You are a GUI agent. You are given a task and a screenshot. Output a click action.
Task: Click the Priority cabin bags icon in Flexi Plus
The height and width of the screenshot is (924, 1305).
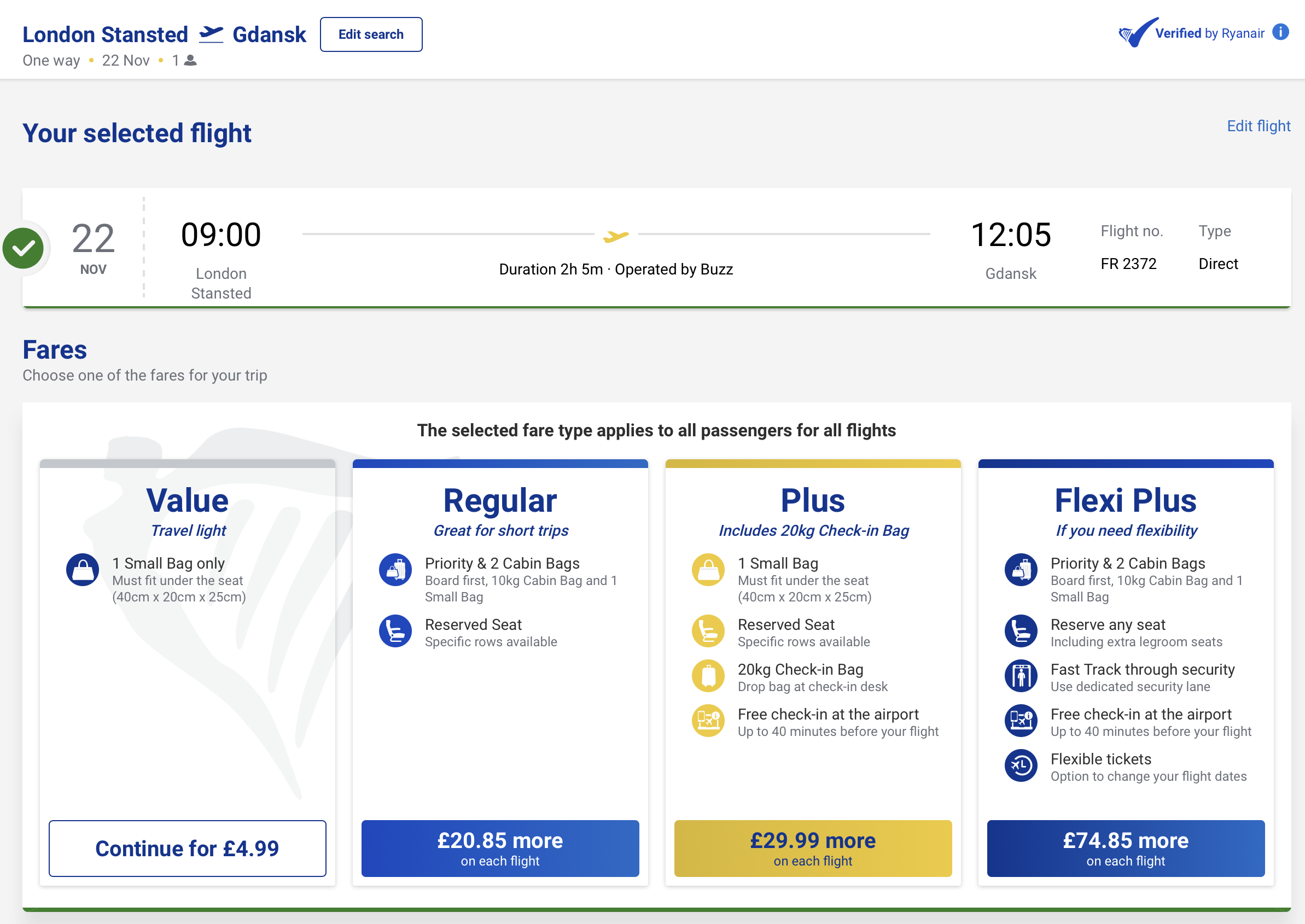1021,570
